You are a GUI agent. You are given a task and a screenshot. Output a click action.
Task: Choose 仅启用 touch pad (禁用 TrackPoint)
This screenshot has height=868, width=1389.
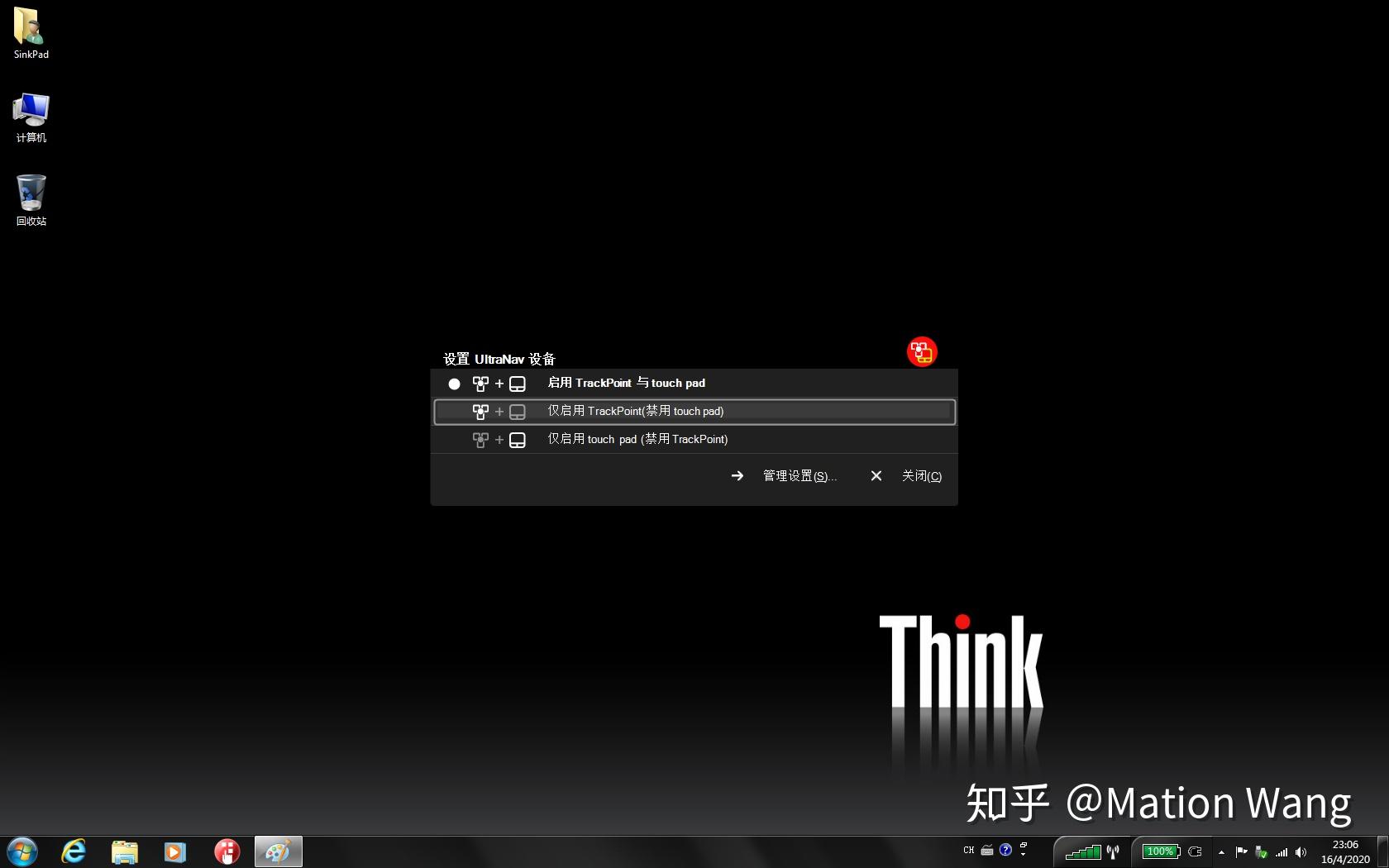coord(637,439)
